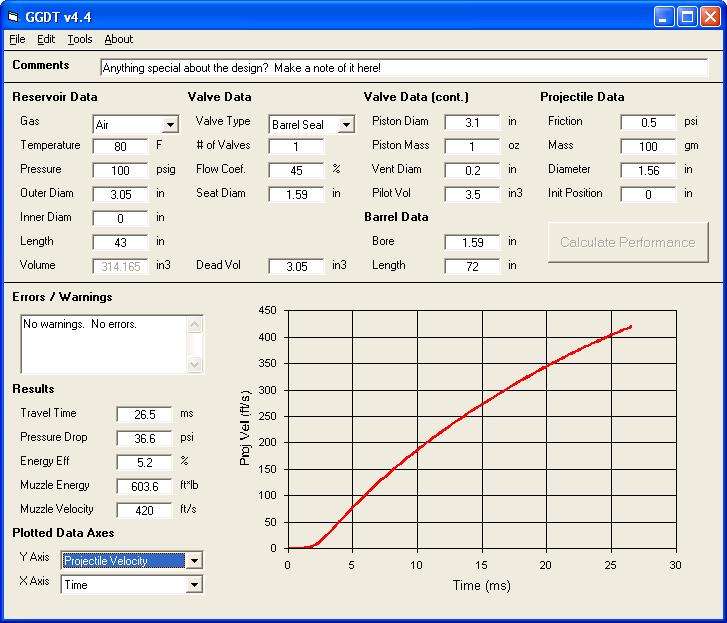Screen dimensions: 727x623
Task: Open the About menu
Action: (x=118, y=39)
